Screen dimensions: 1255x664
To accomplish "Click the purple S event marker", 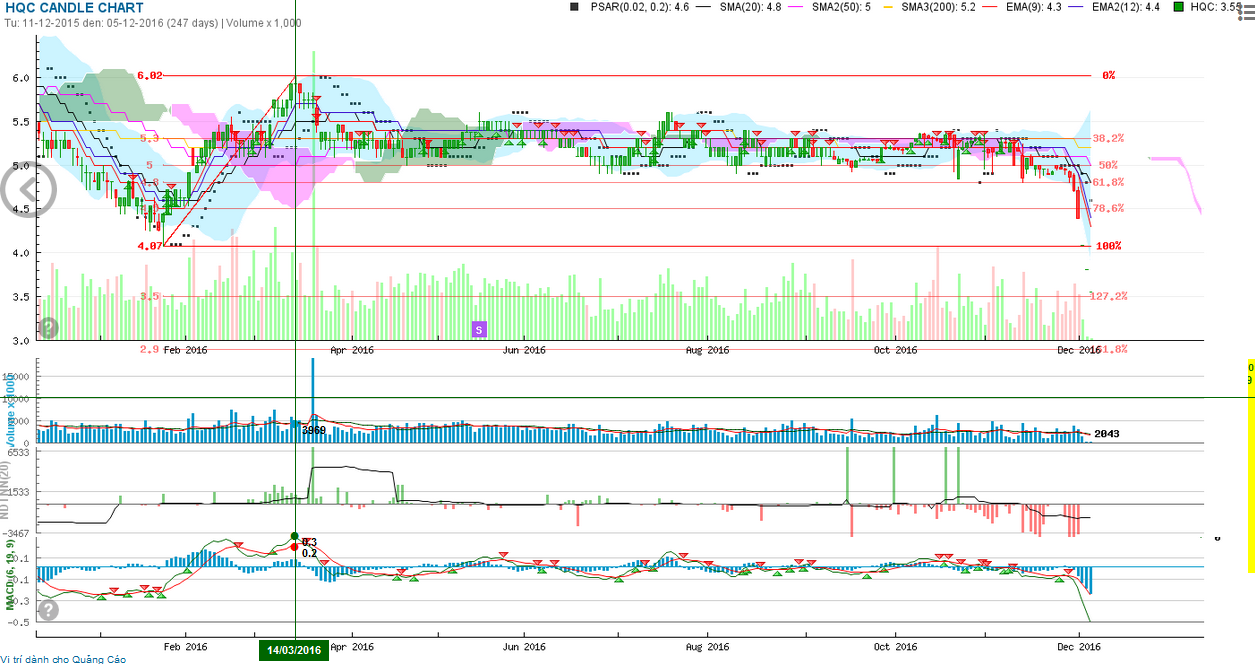I will (479, 328).
